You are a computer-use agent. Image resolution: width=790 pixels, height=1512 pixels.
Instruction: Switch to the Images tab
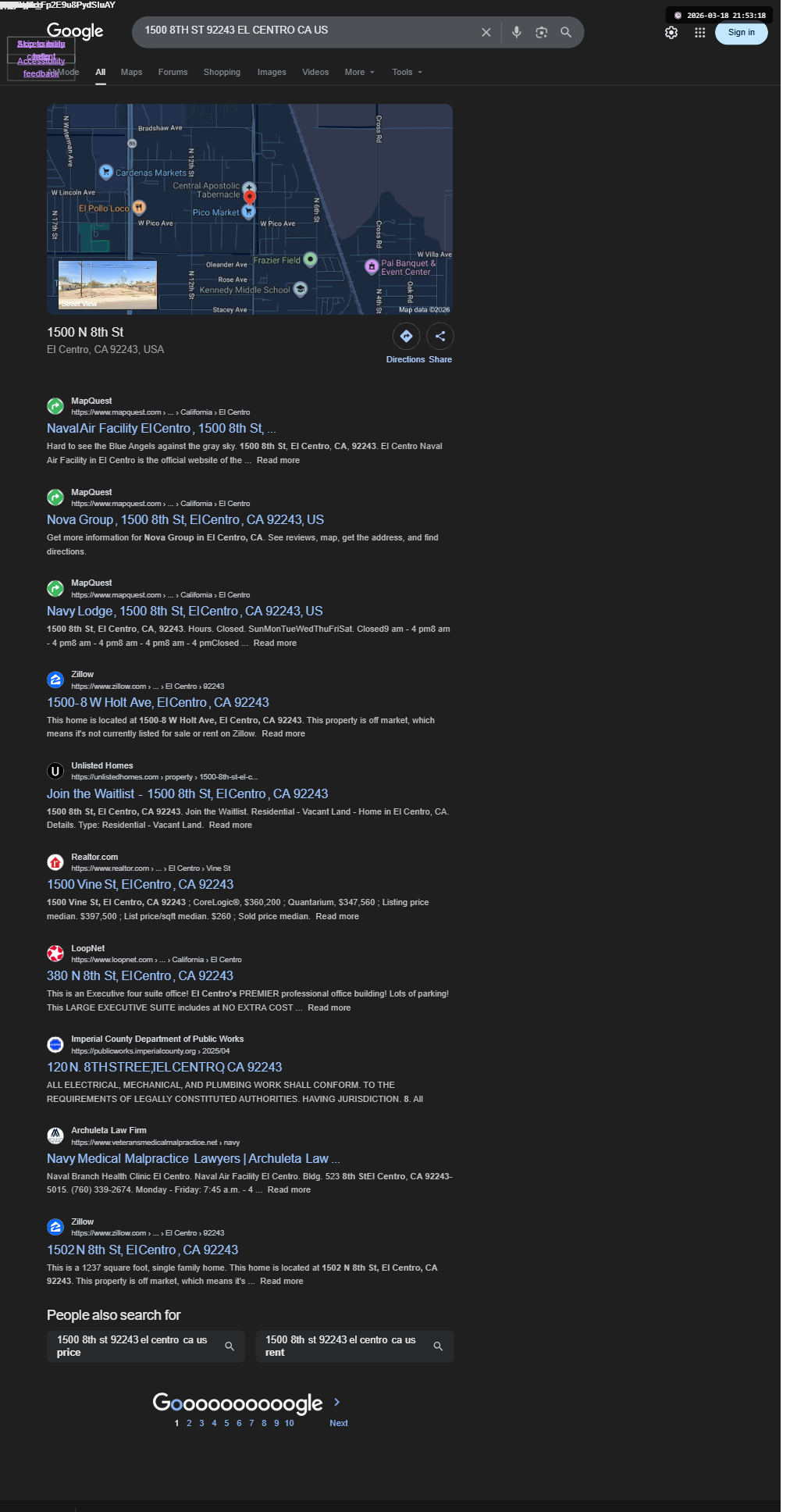point(272,72)
